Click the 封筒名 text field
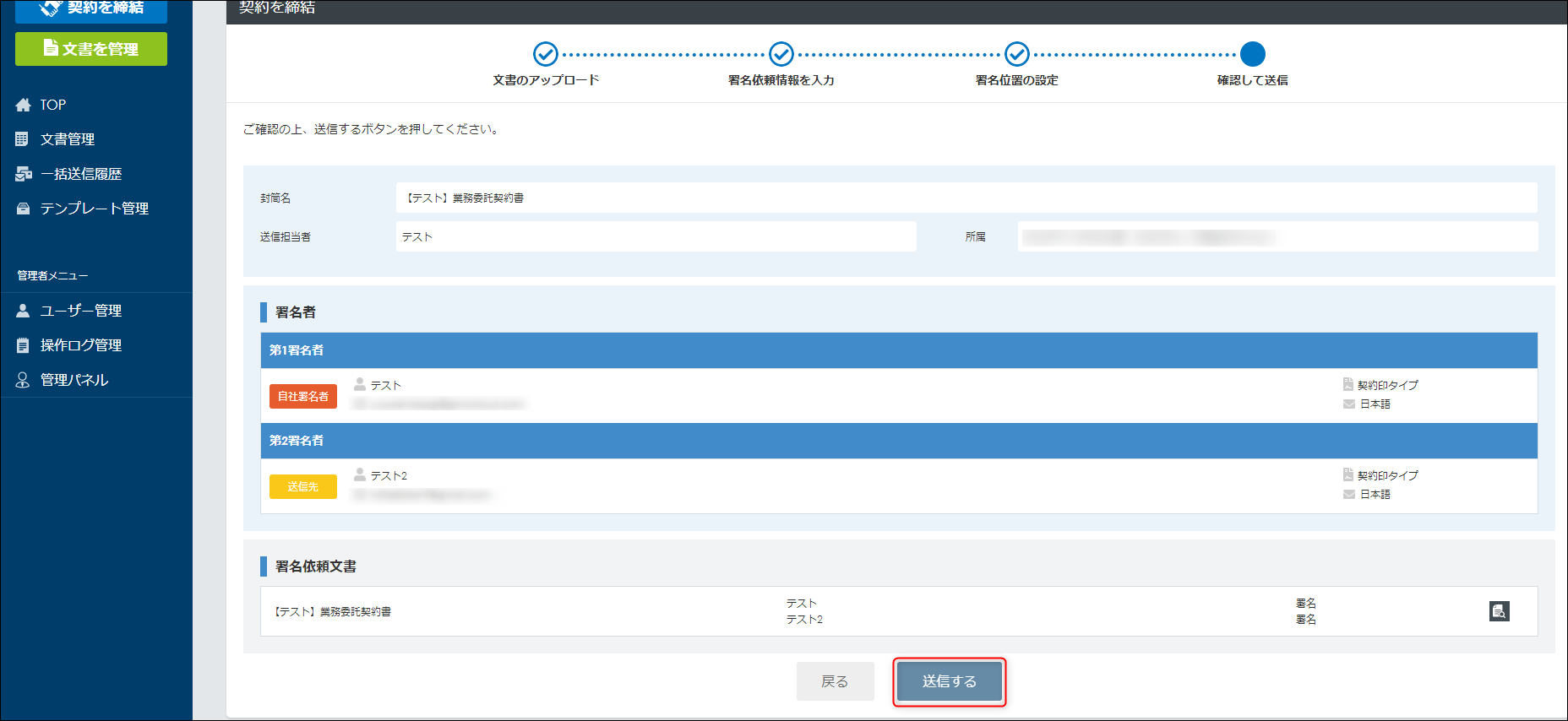The image size is (1568, 721). point(966,198)
